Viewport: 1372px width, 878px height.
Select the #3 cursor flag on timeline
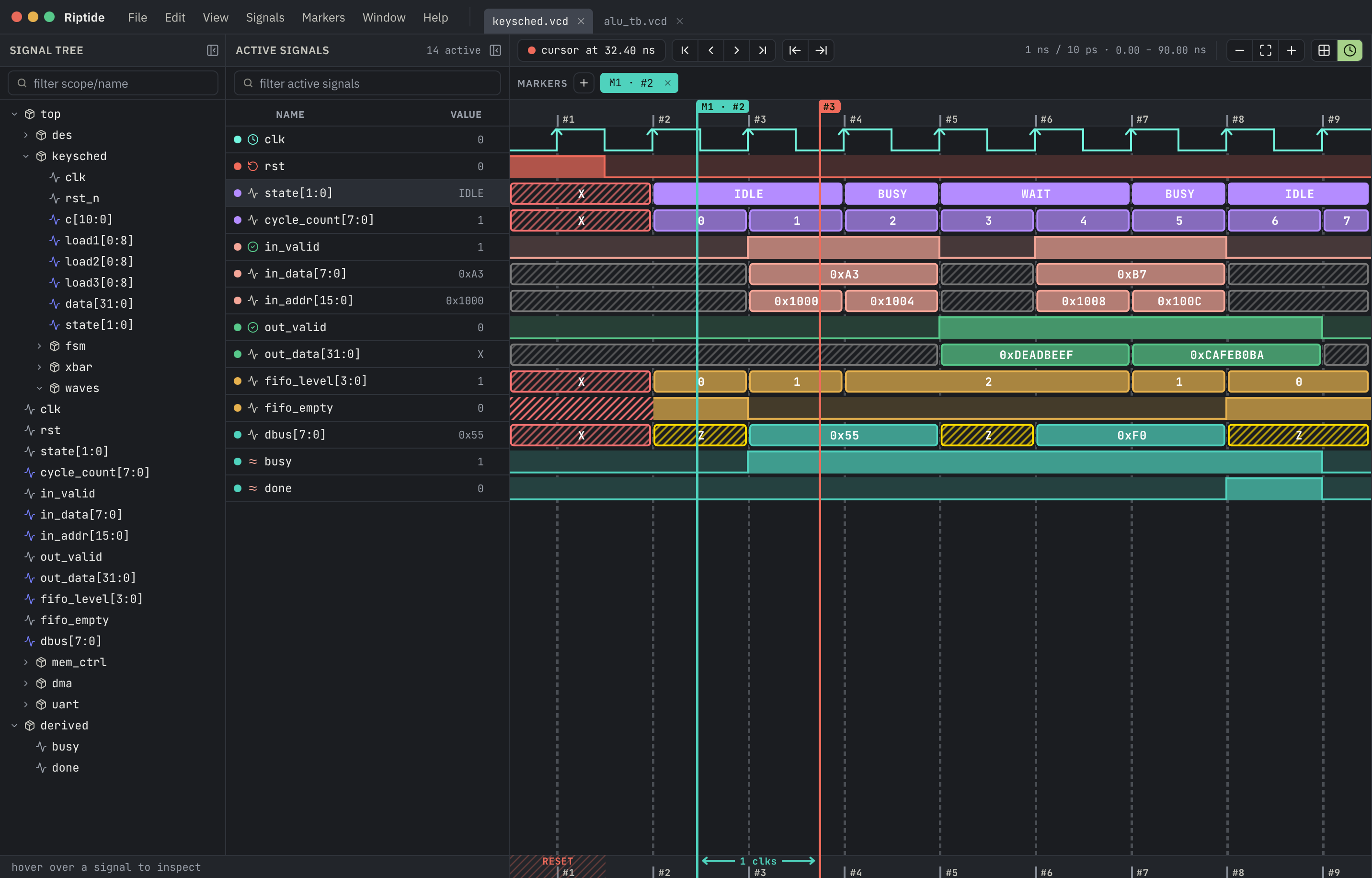point(829,106)
